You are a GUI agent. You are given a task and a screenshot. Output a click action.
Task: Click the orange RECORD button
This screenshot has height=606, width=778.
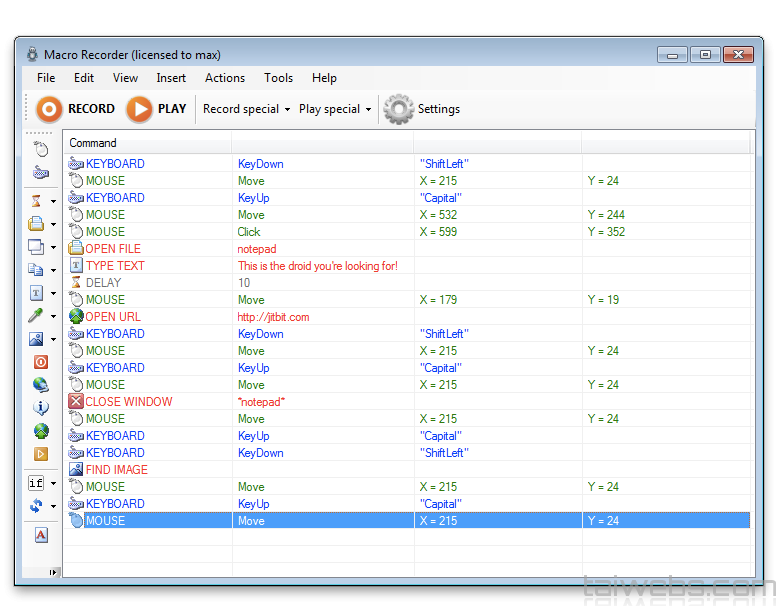click(75, 109)
